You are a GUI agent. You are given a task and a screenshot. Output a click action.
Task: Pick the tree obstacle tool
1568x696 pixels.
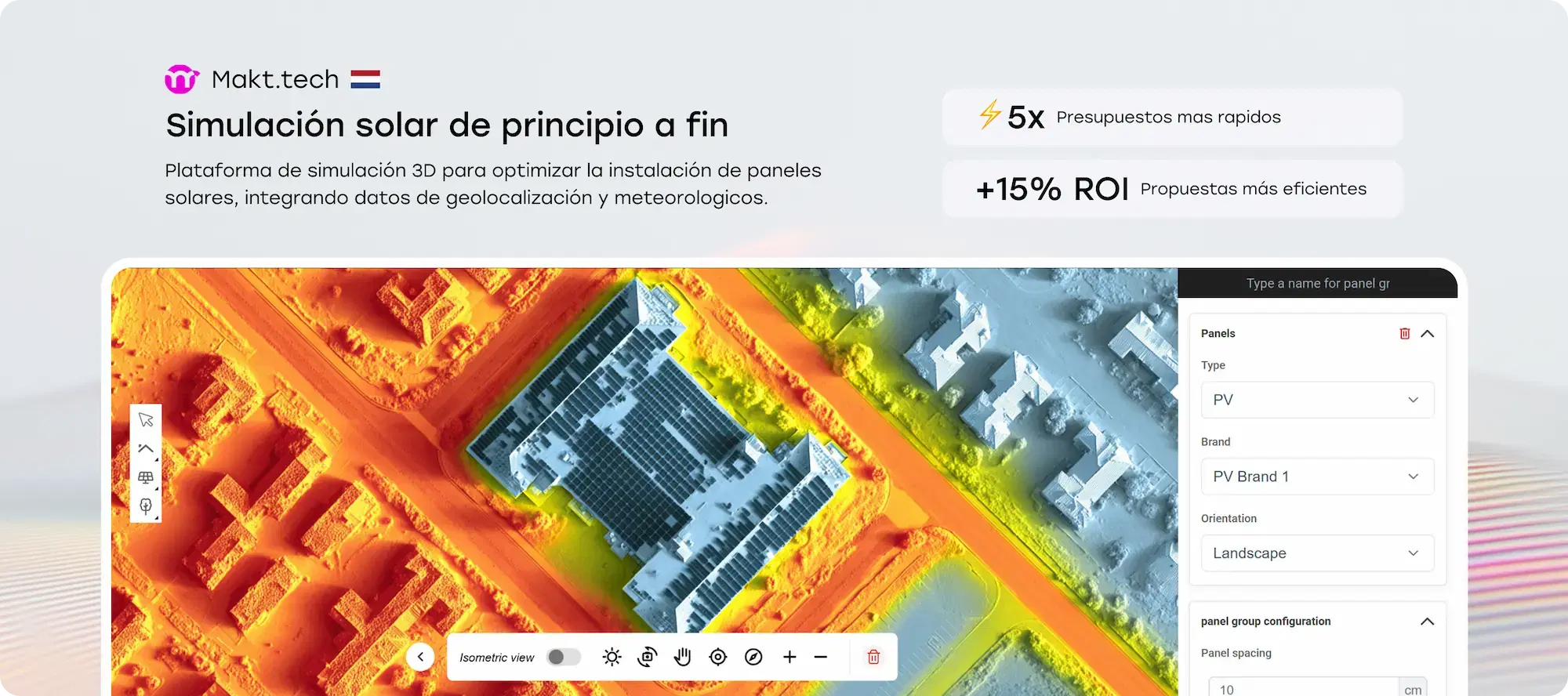[x=146, y=506]
